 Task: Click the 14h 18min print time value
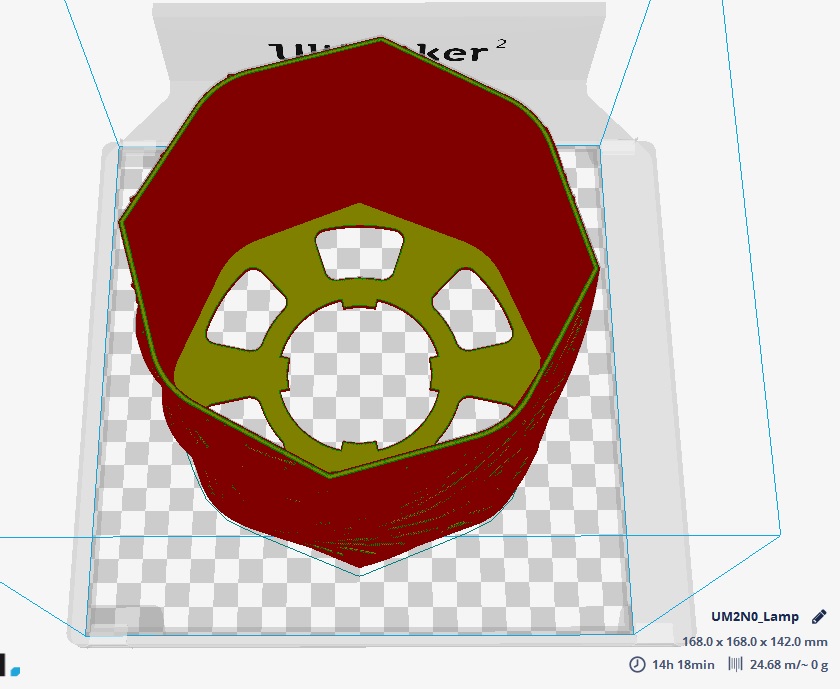(x=683, y=665)
